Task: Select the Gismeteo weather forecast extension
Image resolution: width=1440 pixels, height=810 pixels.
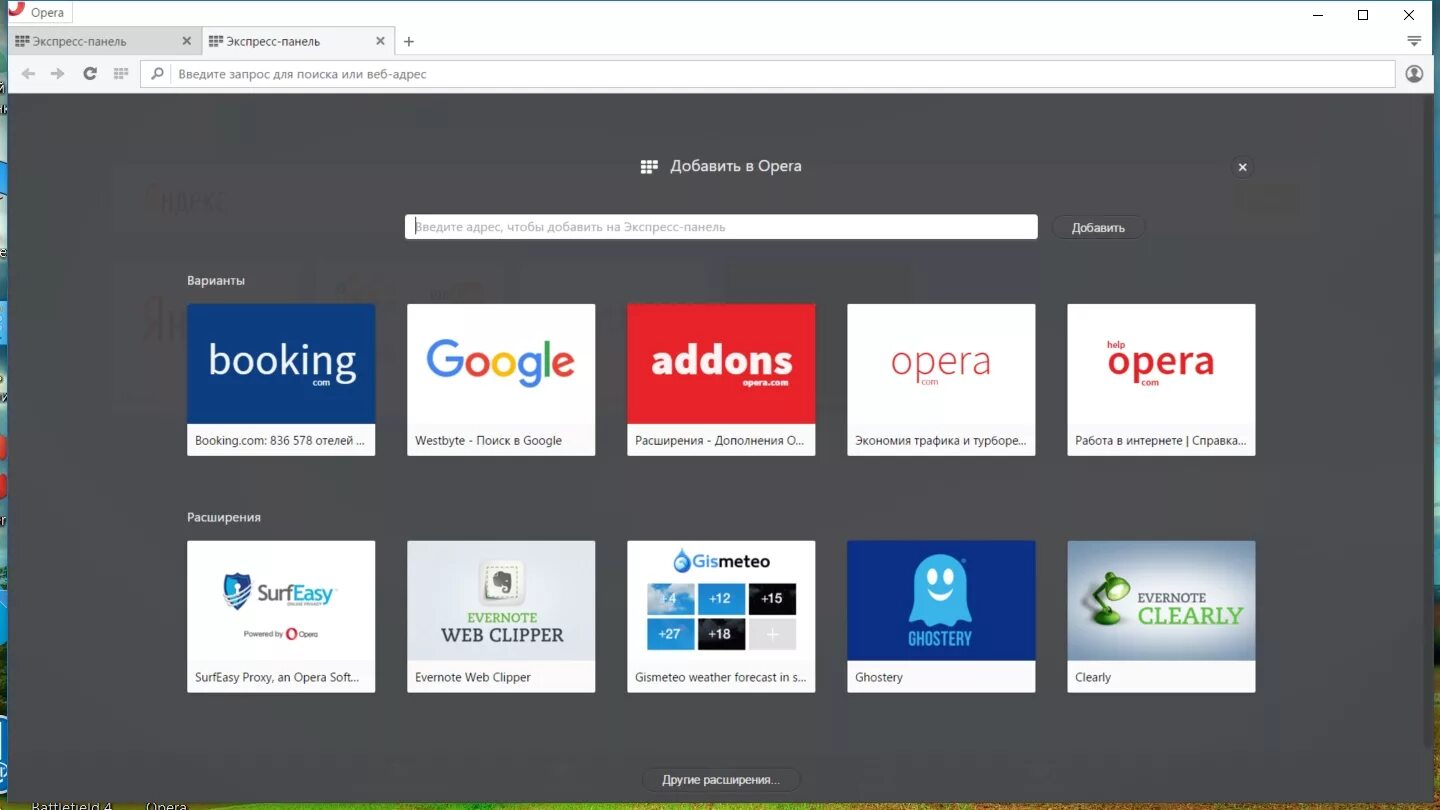Action: point(721,617)
